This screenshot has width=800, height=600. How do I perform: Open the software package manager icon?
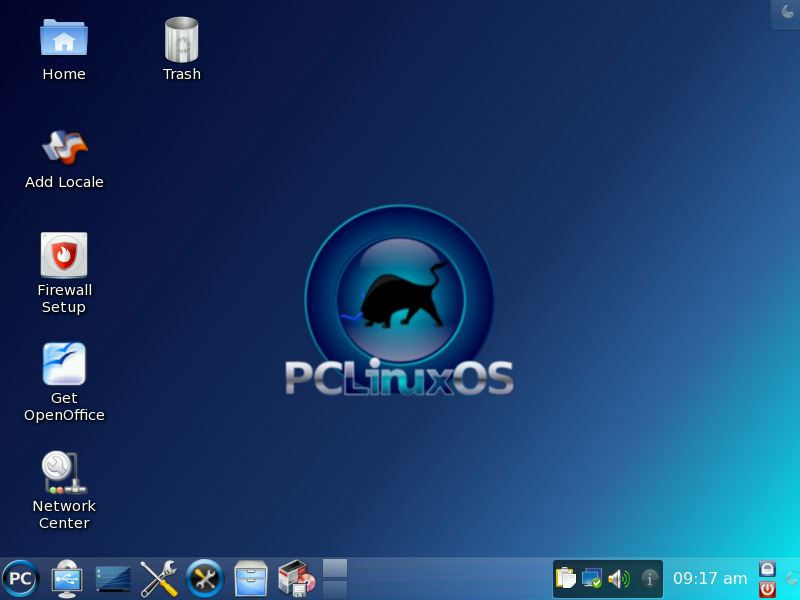click(296, 578)
